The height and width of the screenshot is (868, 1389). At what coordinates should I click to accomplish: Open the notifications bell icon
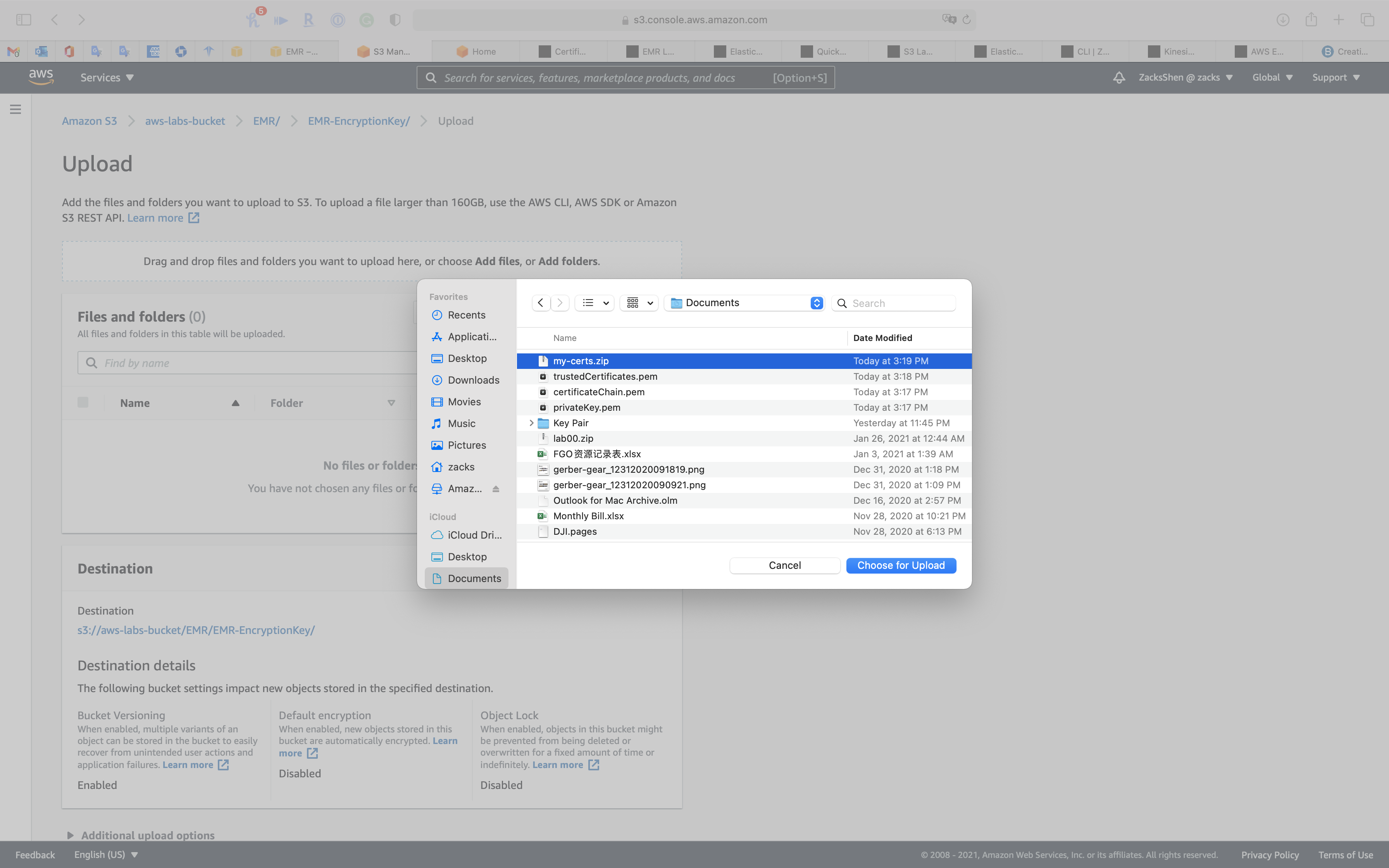point(1118,77)
